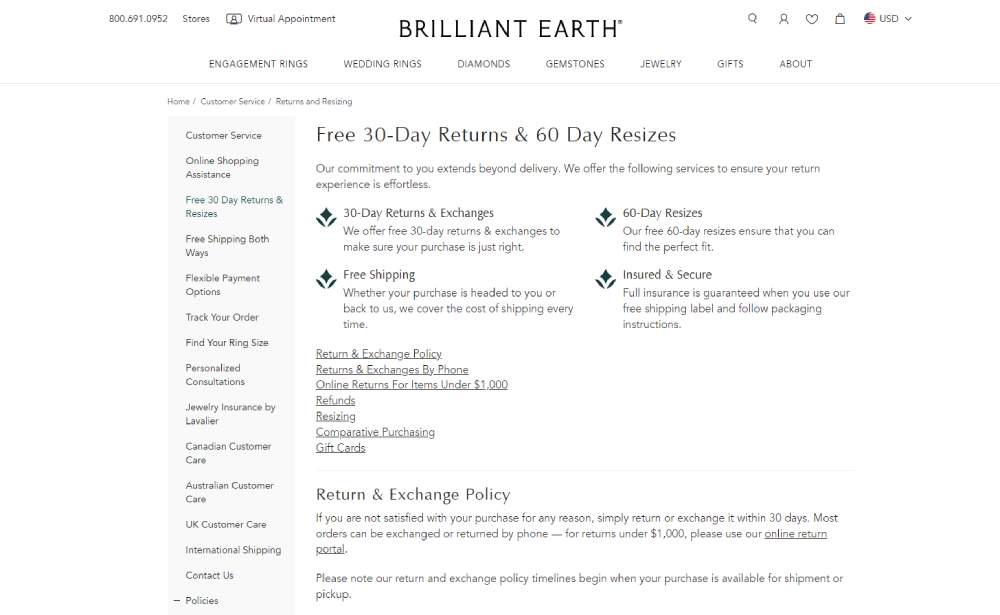The height and width of the screenshot is (615, 1000).
Task: Jump to Resizing anchor link
Action: (x=335, y=417)
